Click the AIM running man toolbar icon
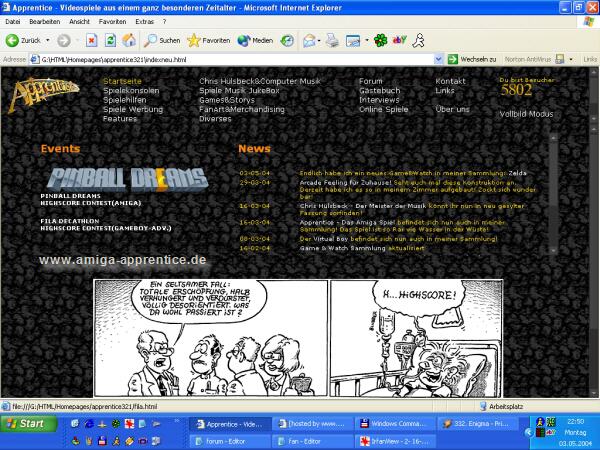Viewport: 600px width, 450px height. pyautogui.click(x=419, y=40)
